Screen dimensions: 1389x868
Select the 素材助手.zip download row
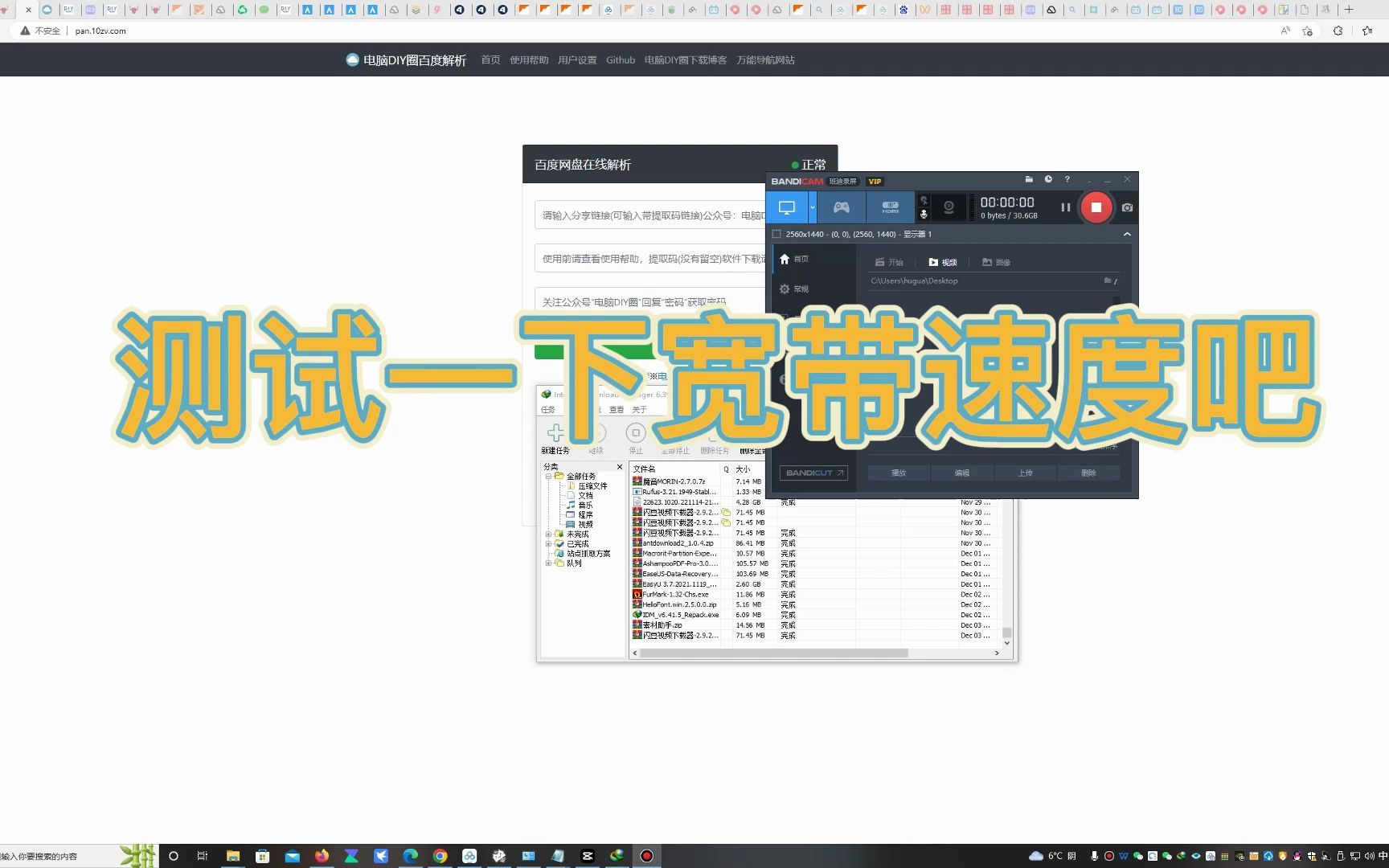point(815,624)
